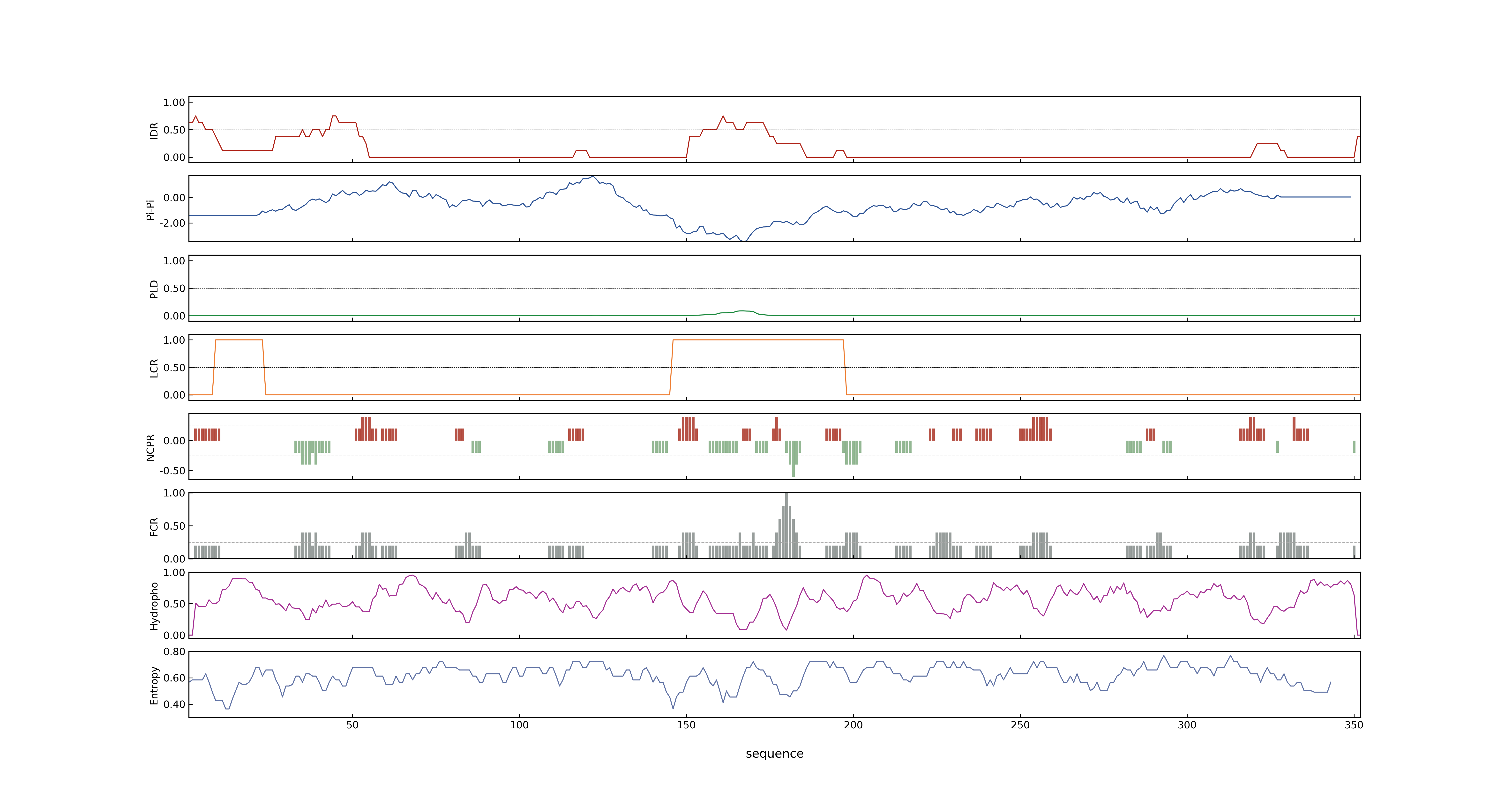Click the IDR y-axis label
The height and width of the screenshot is (806, 1512).
click(154, 130)
